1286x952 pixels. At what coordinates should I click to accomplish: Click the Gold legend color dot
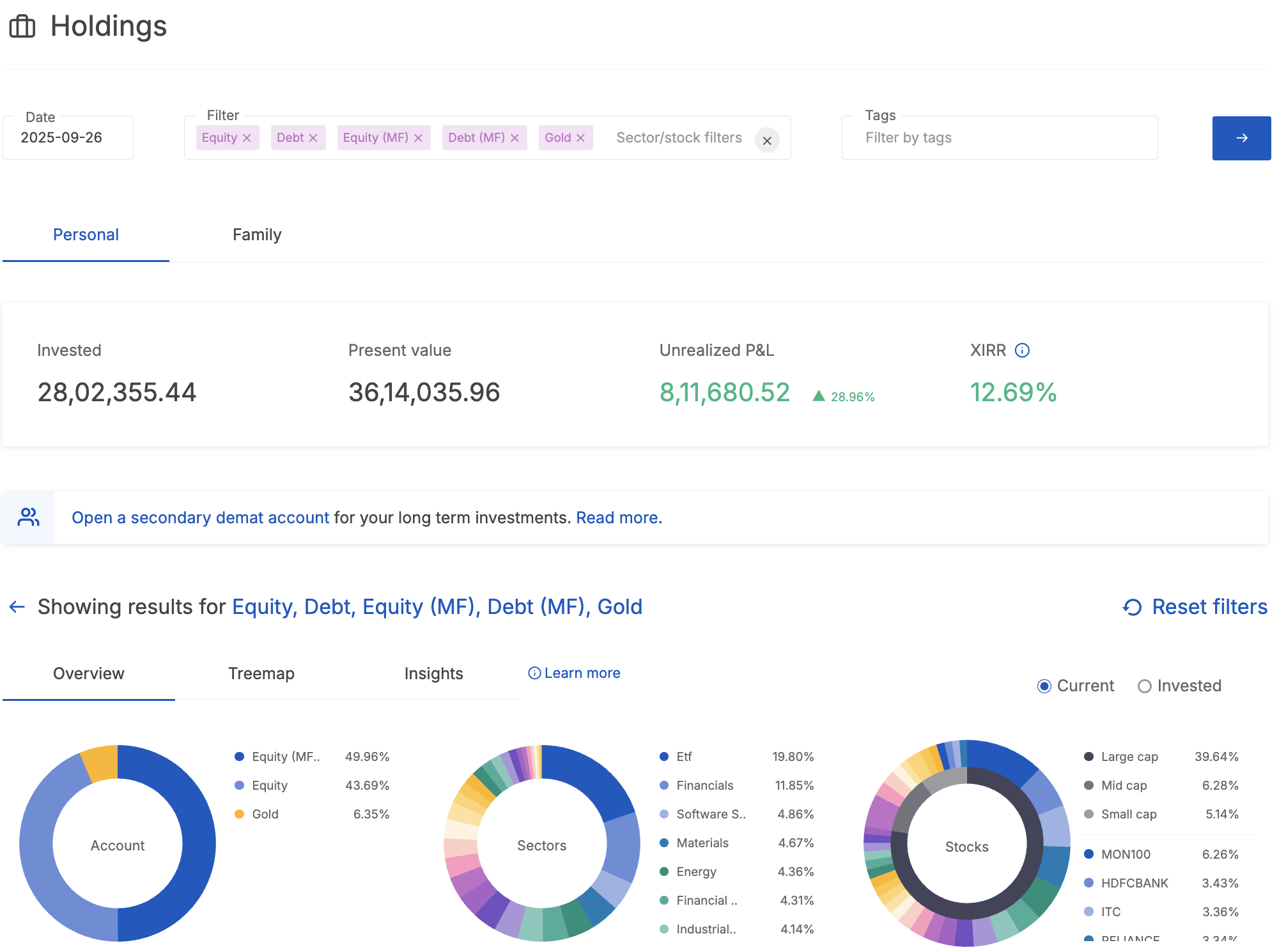[x=240, y=814]
